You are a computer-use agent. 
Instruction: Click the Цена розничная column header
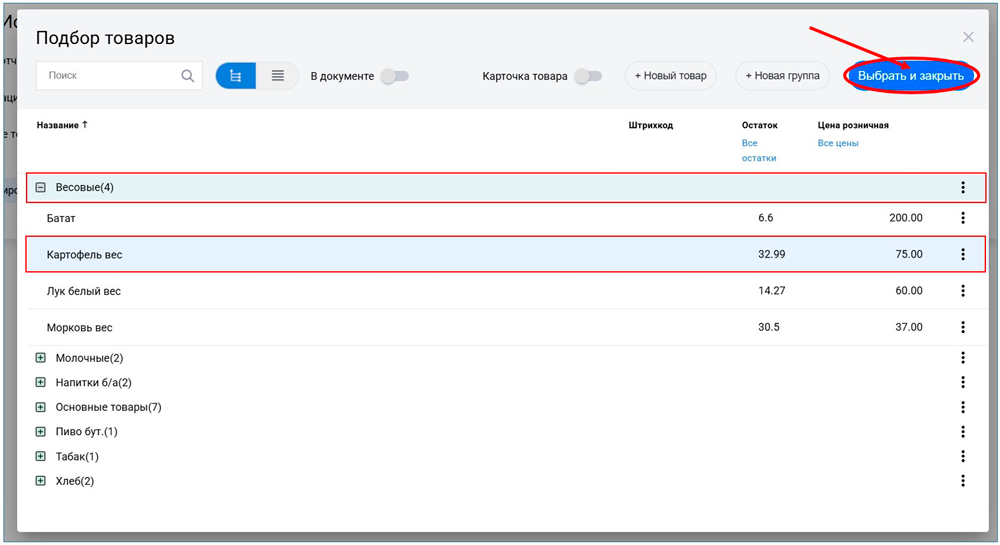coord(853,126)
